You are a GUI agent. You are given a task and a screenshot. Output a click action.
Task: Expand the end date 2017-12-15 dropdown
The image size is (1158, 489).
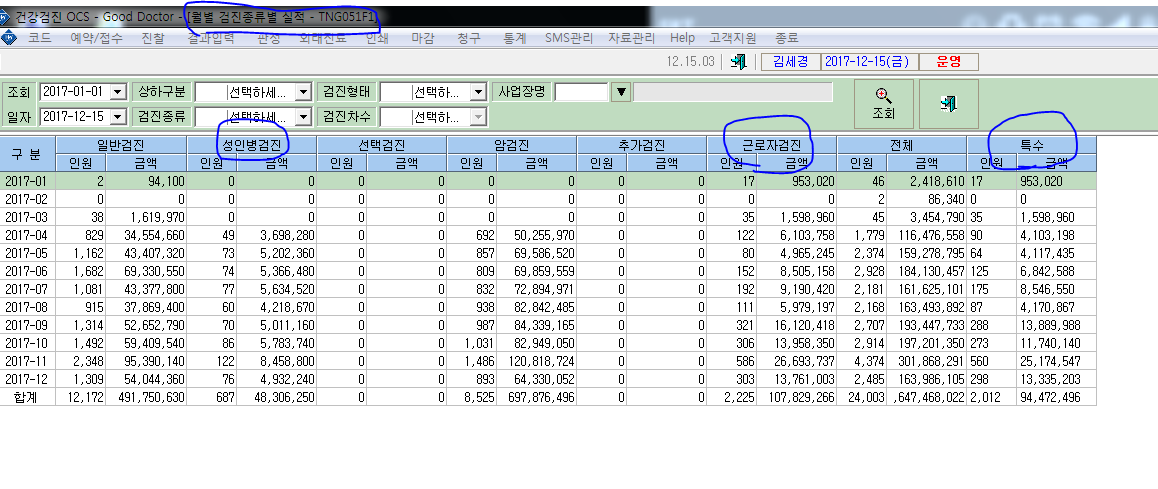tap(118, 117)
